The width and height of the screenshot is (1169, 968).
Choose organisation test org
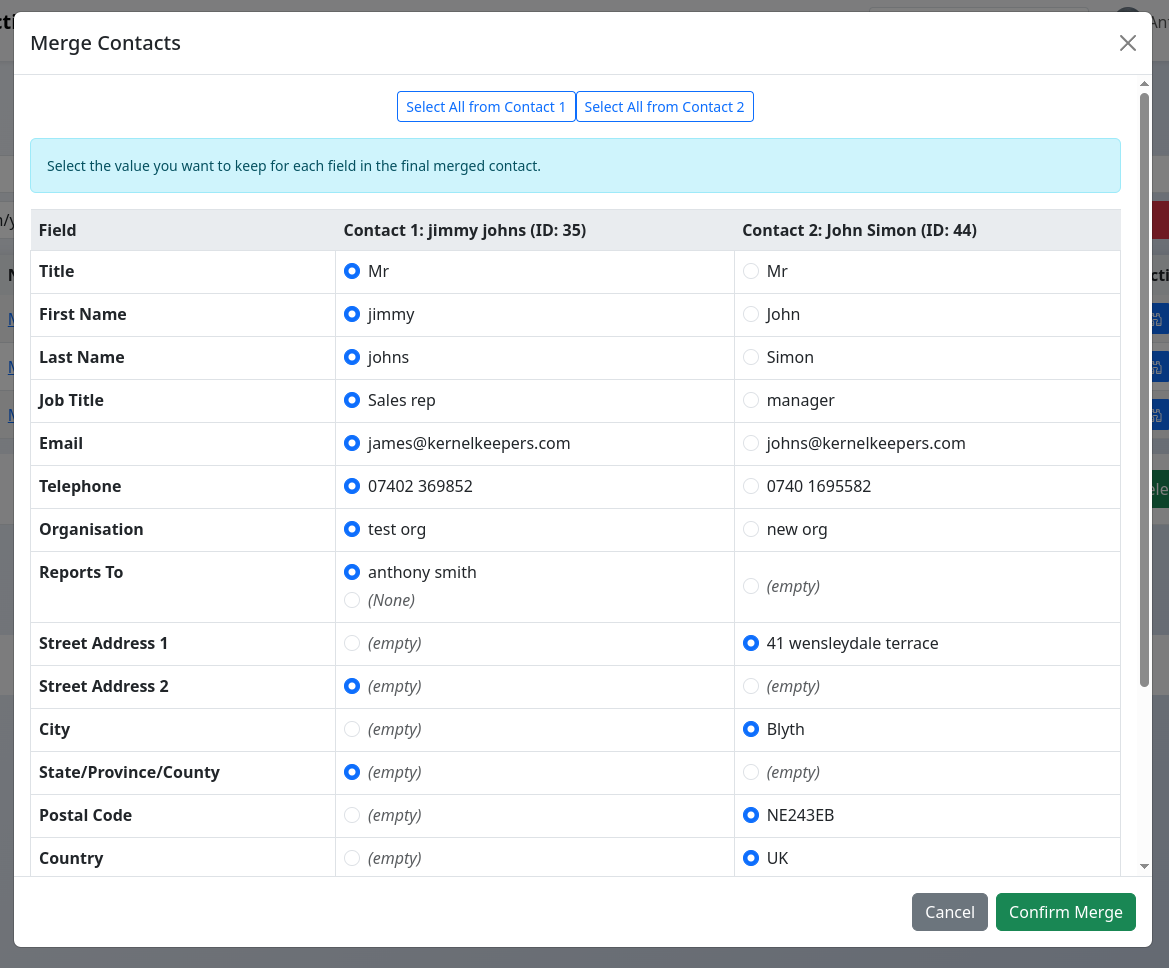[352, 529]
